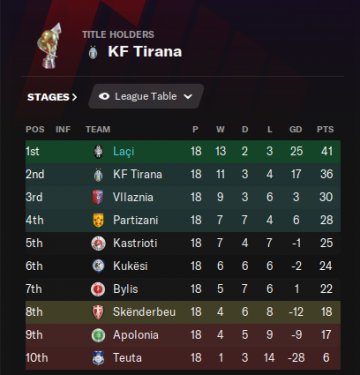Click the Teuta blue club crest
The height and width of the screenshot is (375, 360).
[98, 358]
